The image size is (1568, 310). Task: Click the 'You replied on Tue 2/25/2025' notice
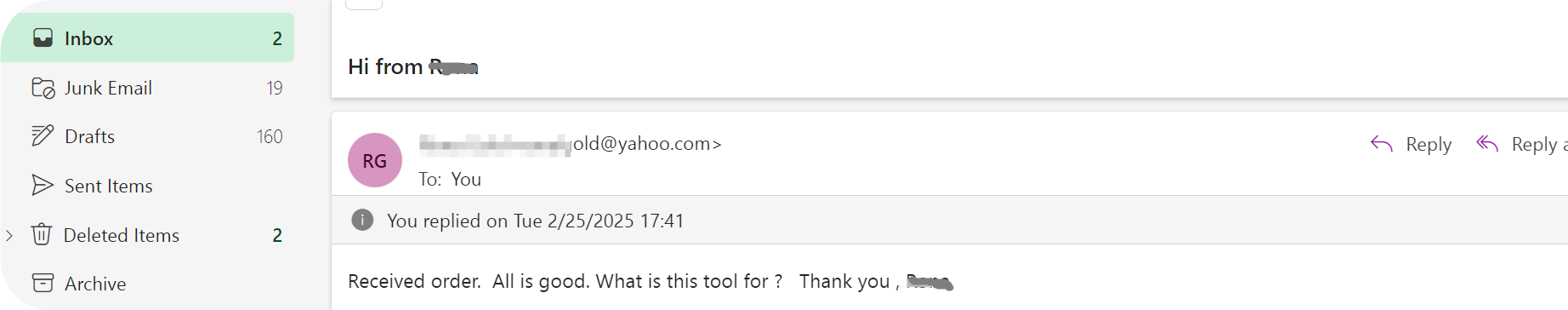tap(535, 221)
